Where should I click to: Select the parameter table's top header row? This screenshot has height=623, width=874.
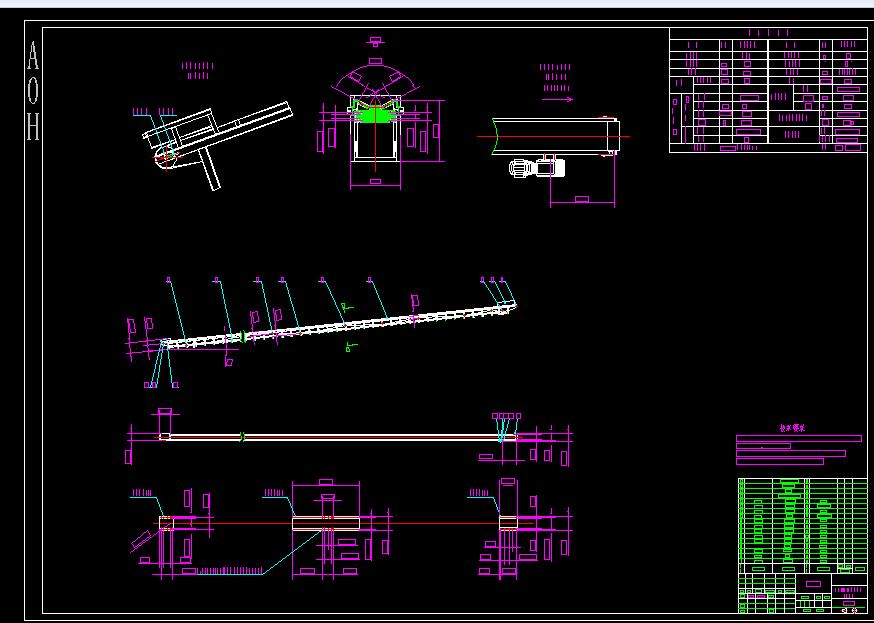[x=768, y=33]
